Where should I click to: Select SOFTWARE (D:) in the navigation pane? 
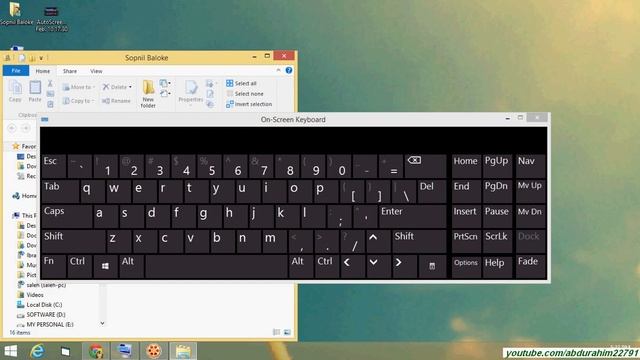[x=41, y=315]
